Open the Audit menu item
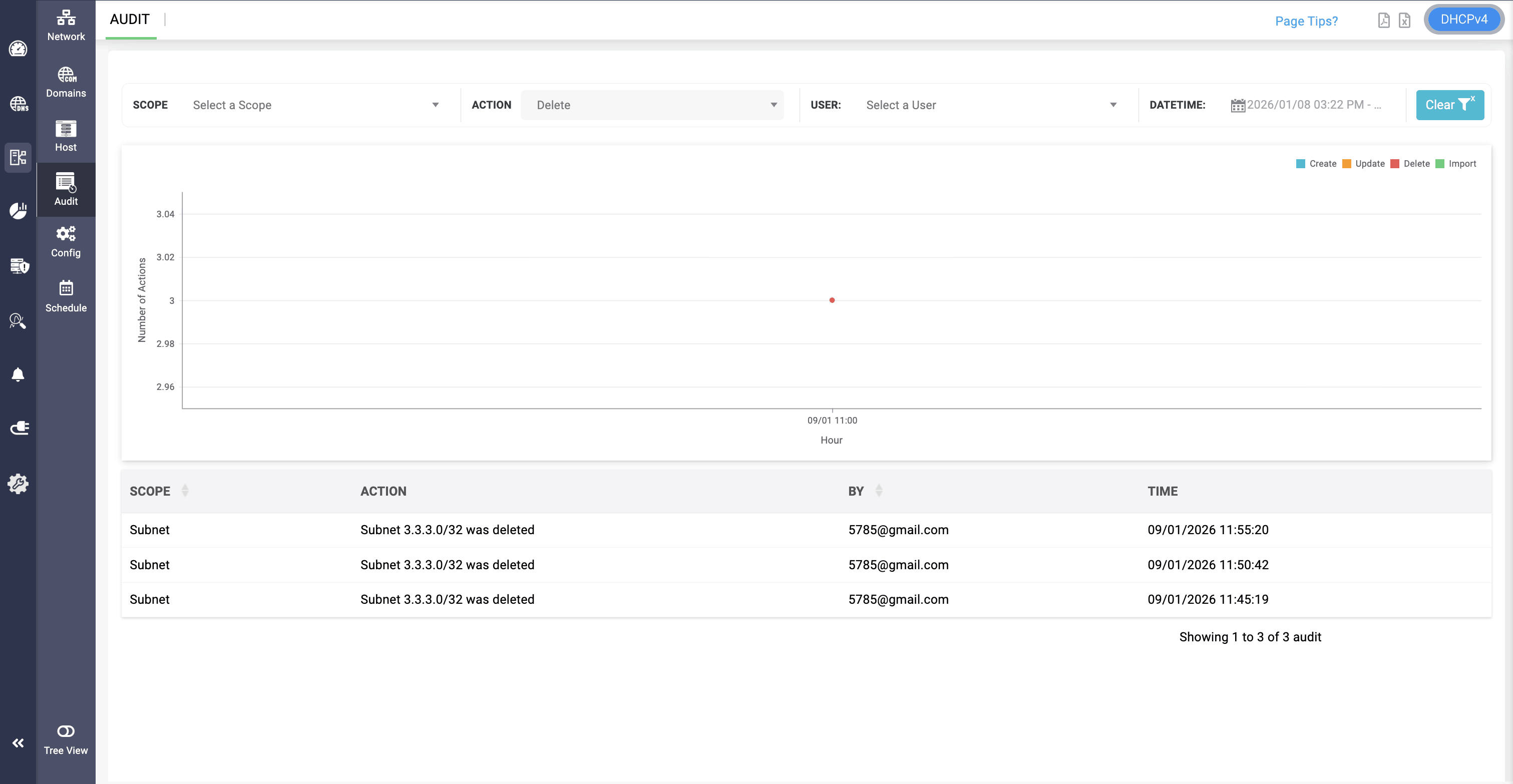The width and height of the screenshot is (1513, 784). (x=66, y=189)
